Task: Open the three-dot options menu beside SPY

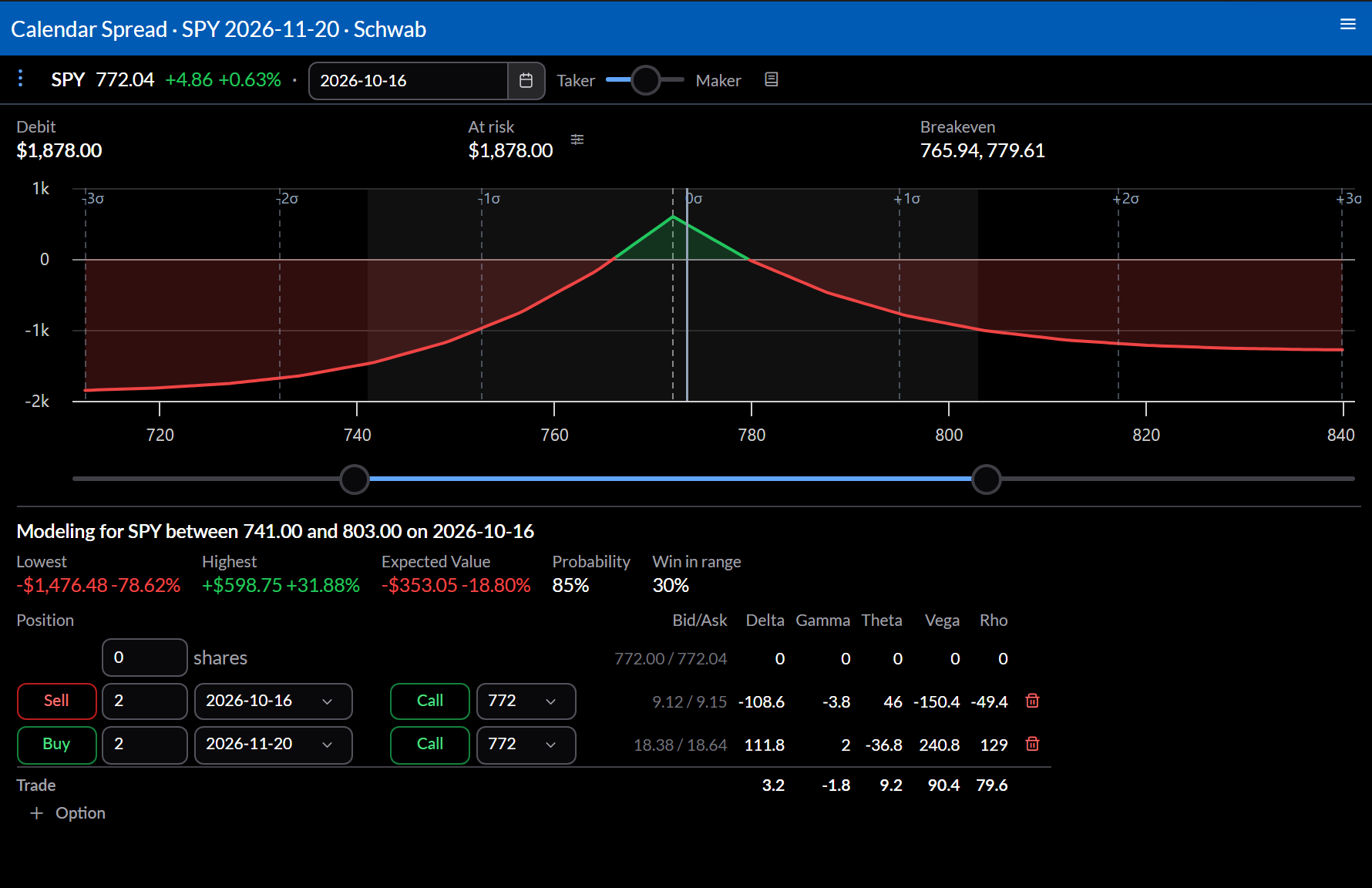Action: (21, 79)
